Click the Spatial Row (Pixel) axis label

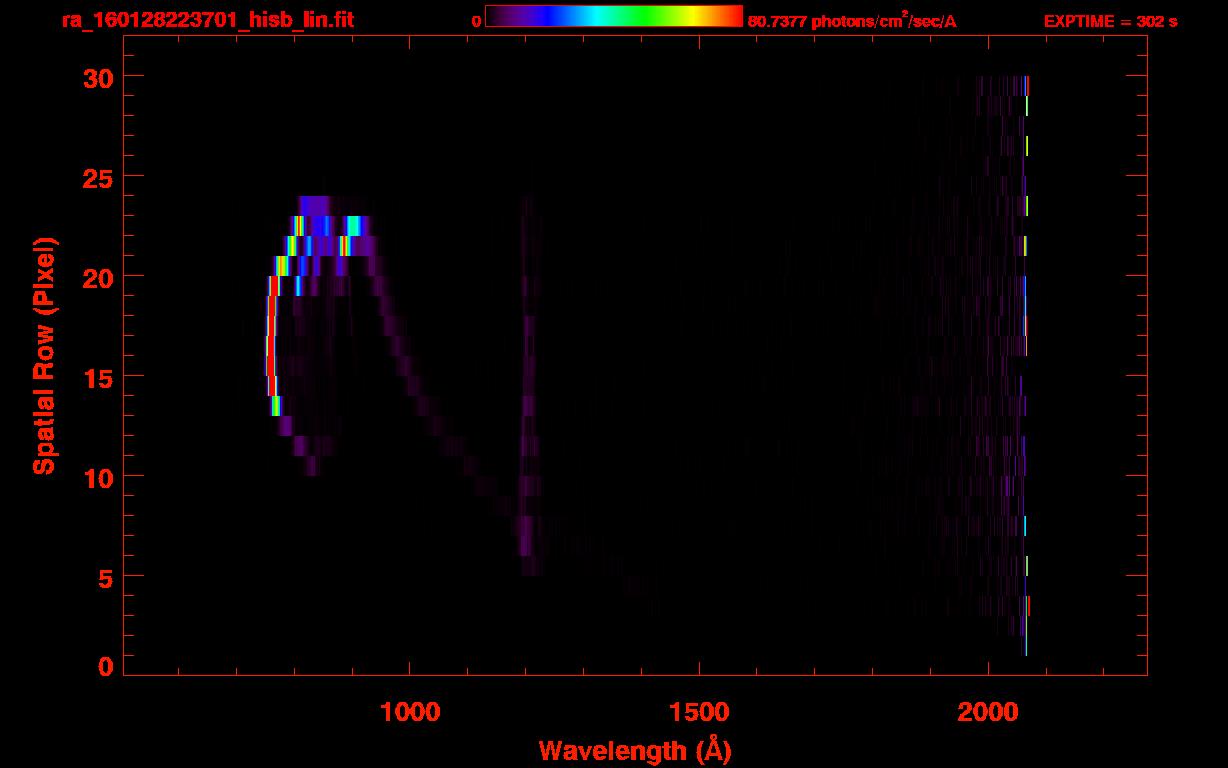click(44, 356)
